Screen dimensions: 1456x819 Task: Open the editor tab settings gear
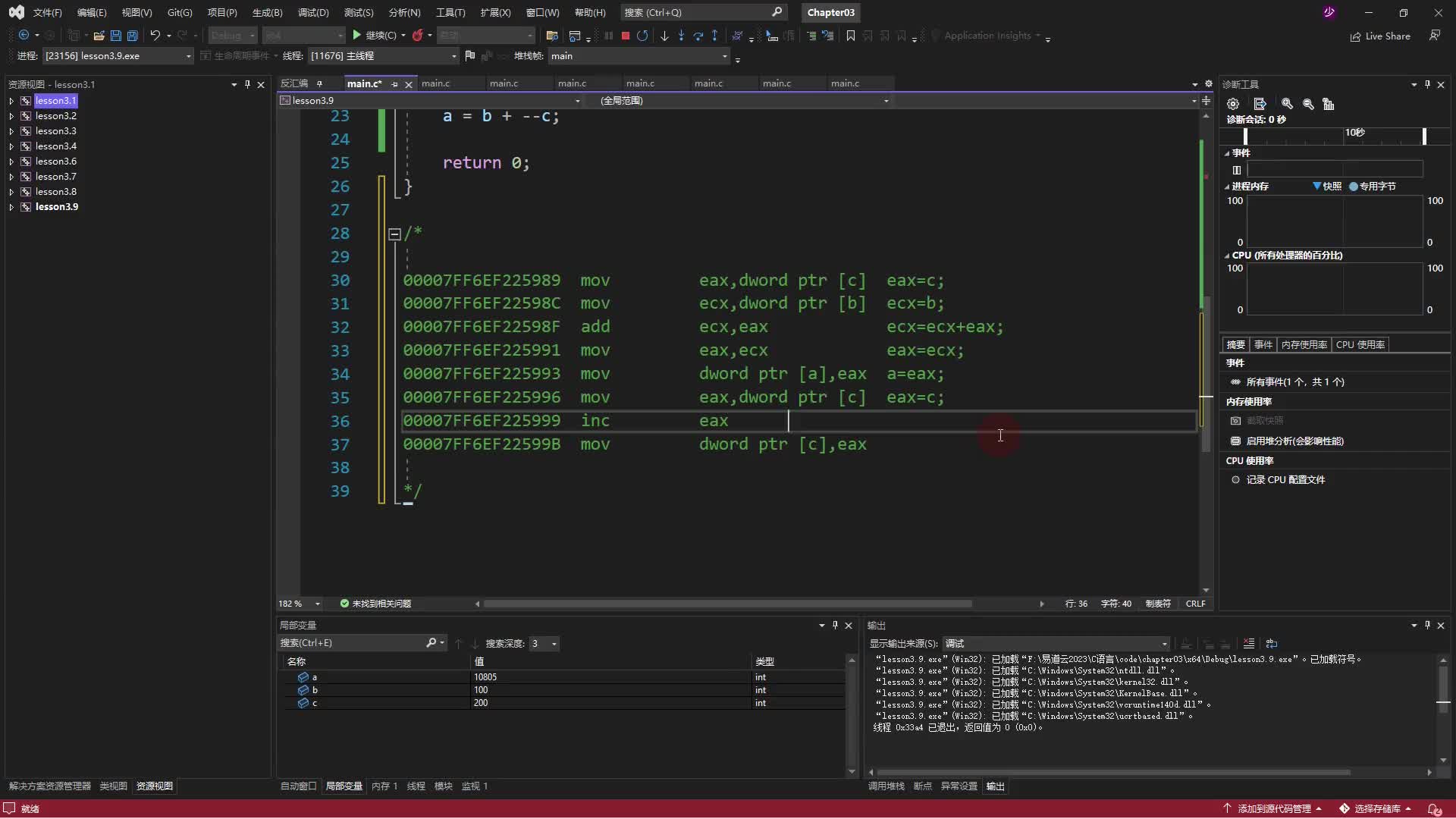tap(1209, 84)
